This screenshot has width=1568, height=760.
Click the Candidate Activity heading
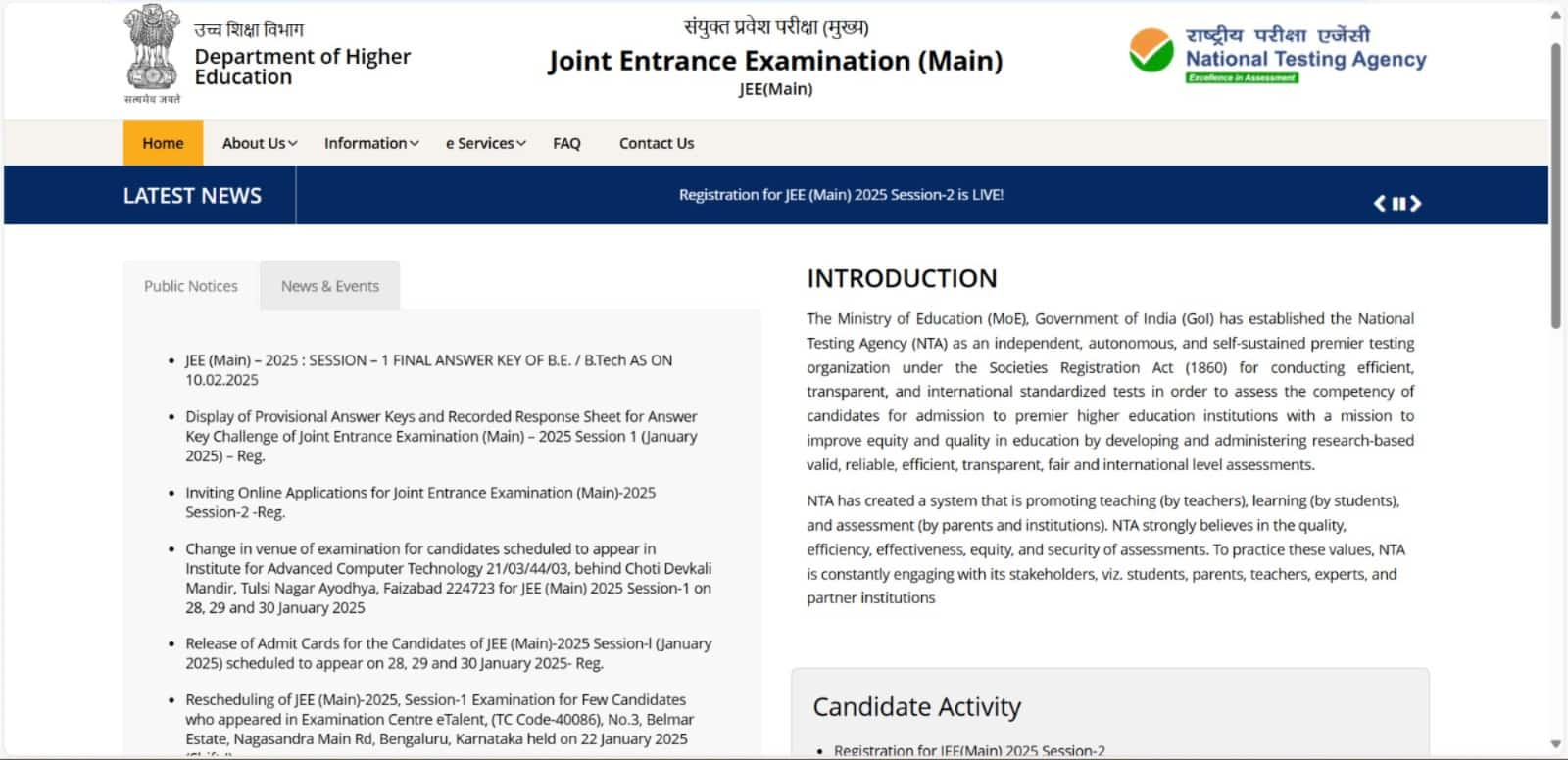(x=916, y=707)
